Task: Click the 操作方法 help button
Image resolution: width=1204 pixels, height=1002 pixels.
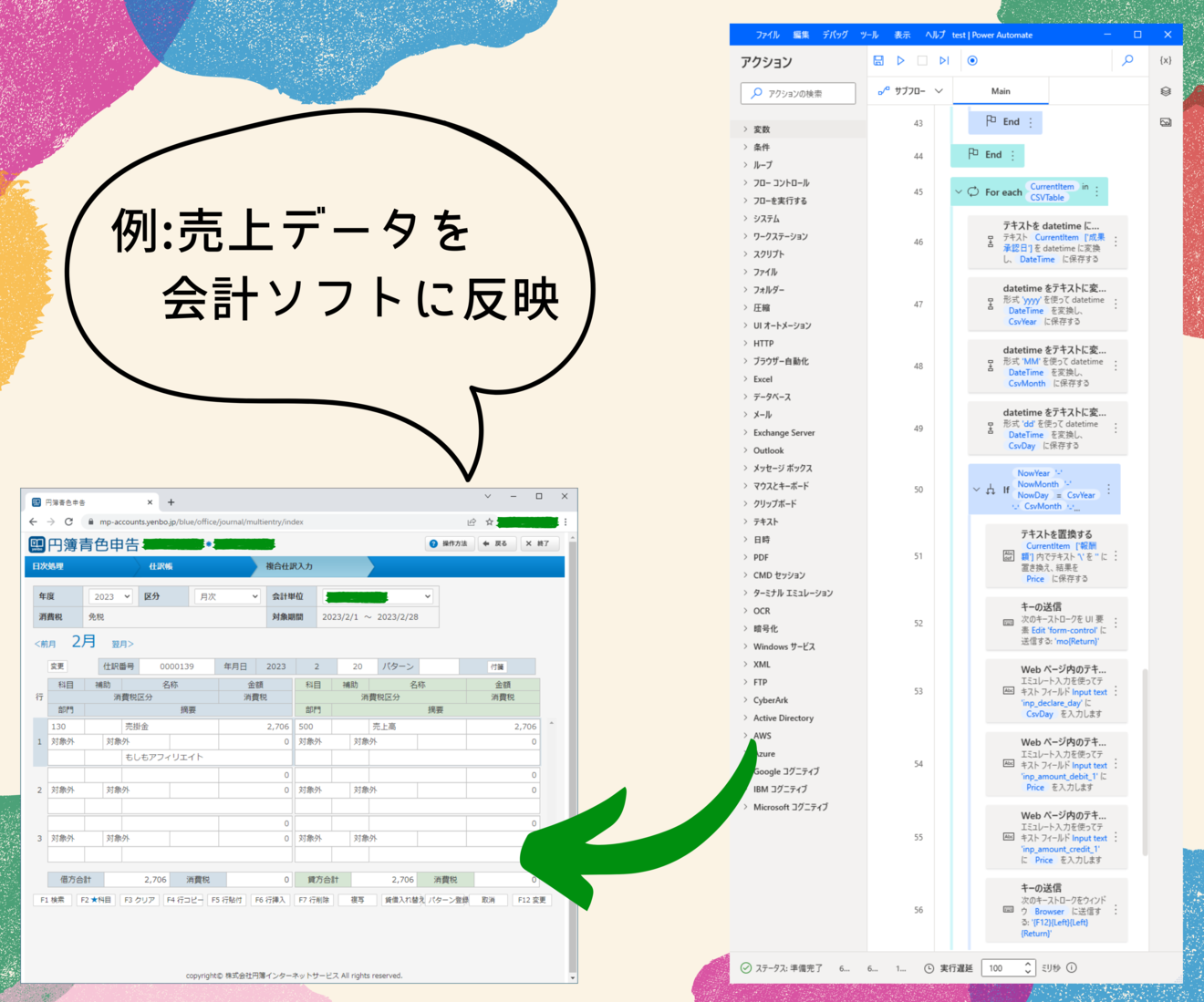Action: pyautogui.click(x=449, y=543)
